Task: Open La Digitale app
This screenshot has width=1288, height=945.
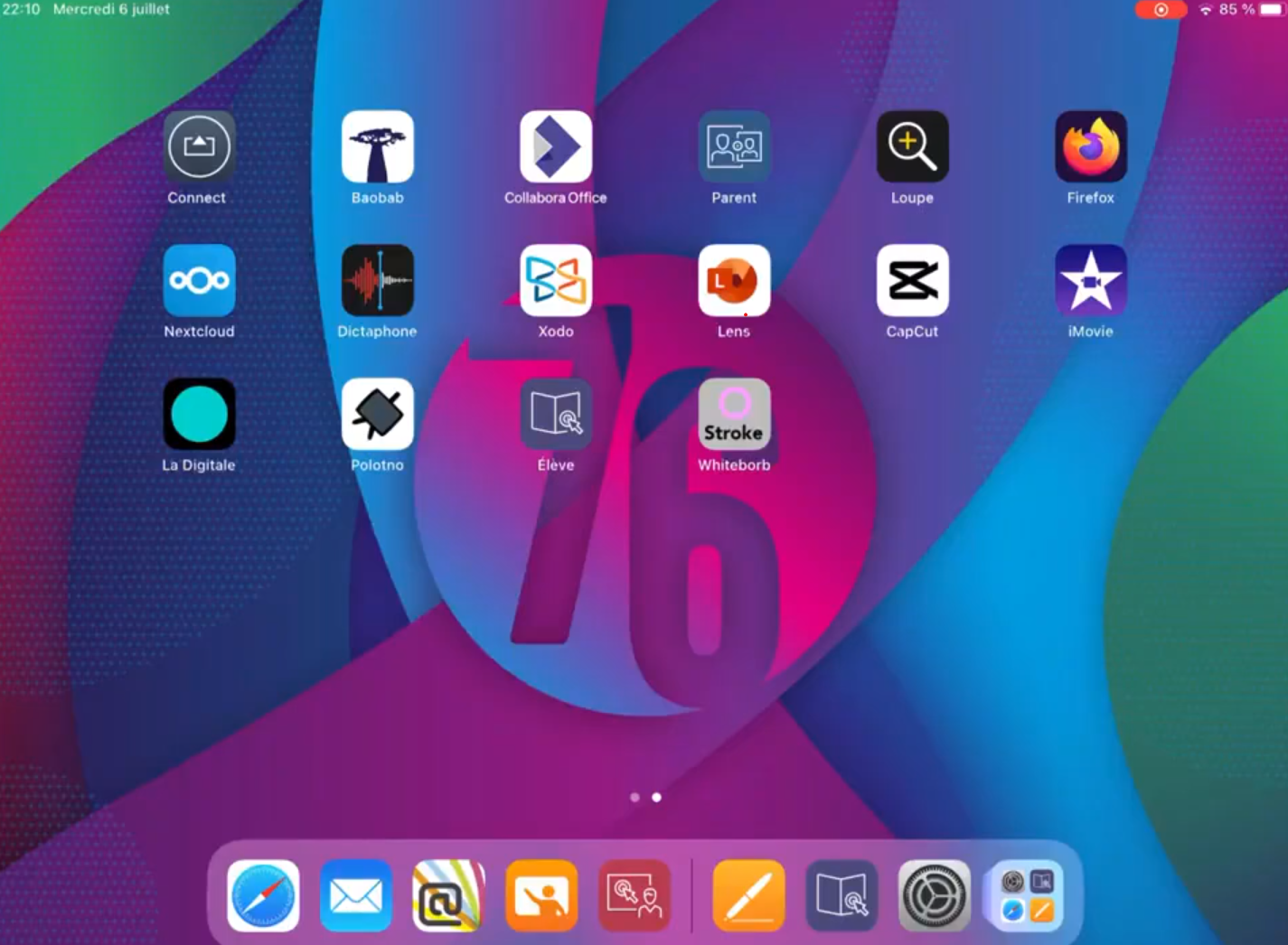Action: (199, 415)
